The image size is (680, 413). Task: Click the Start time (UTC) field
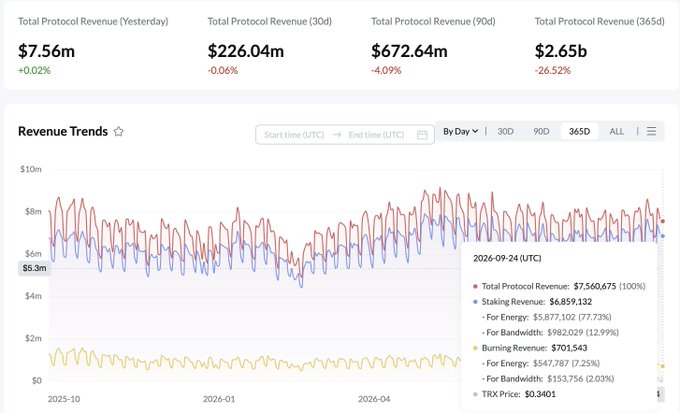[294, 135]
